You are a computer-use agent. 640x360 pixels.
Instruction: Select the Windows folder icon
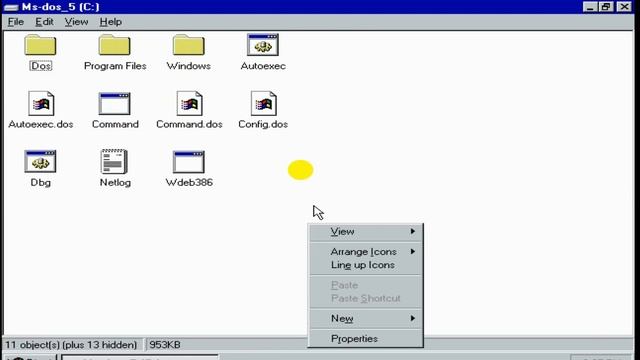tap(189, 45)
